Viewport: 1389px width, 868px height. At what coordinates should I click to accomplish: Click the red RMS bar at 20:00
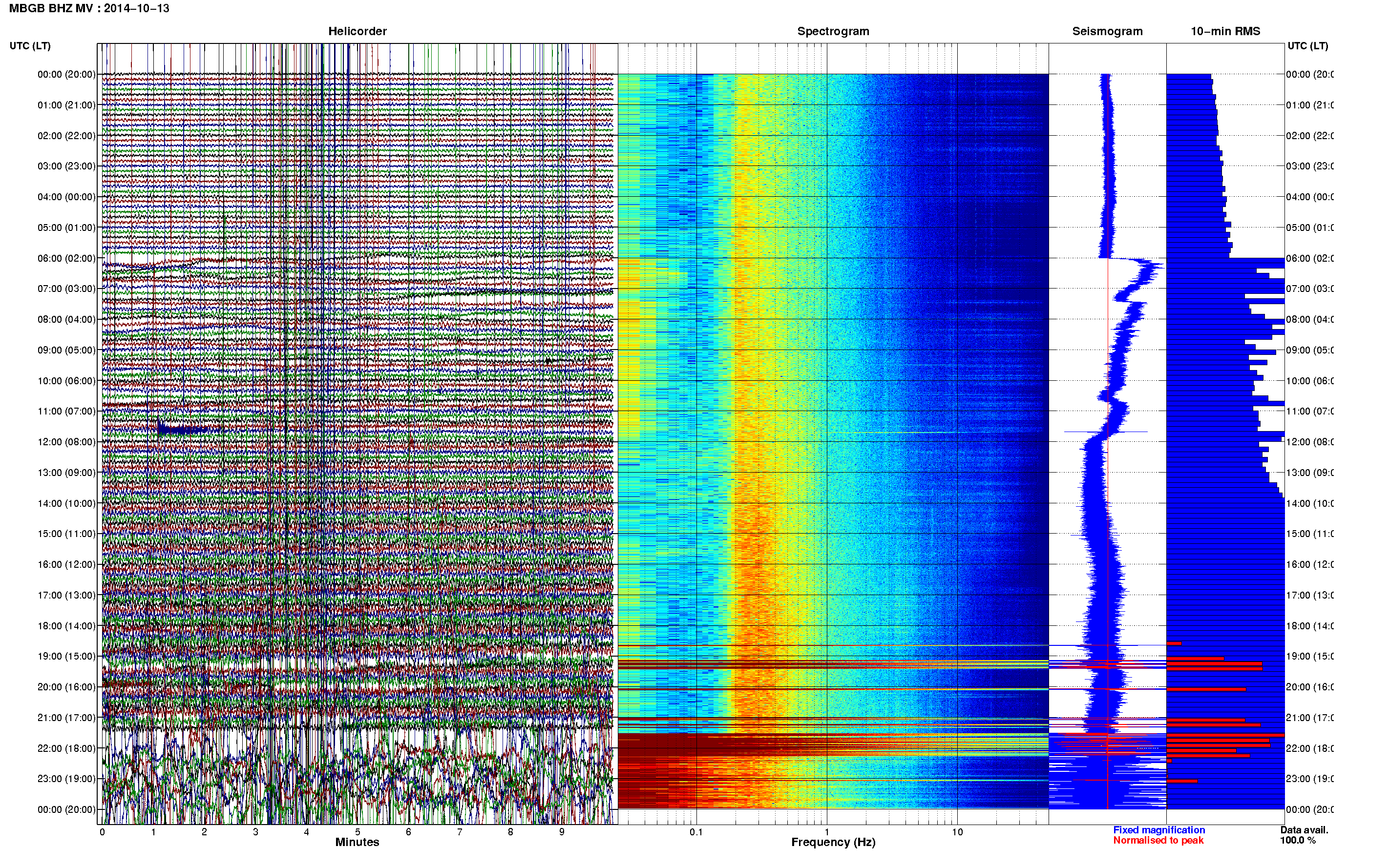tap(1206, 689)
